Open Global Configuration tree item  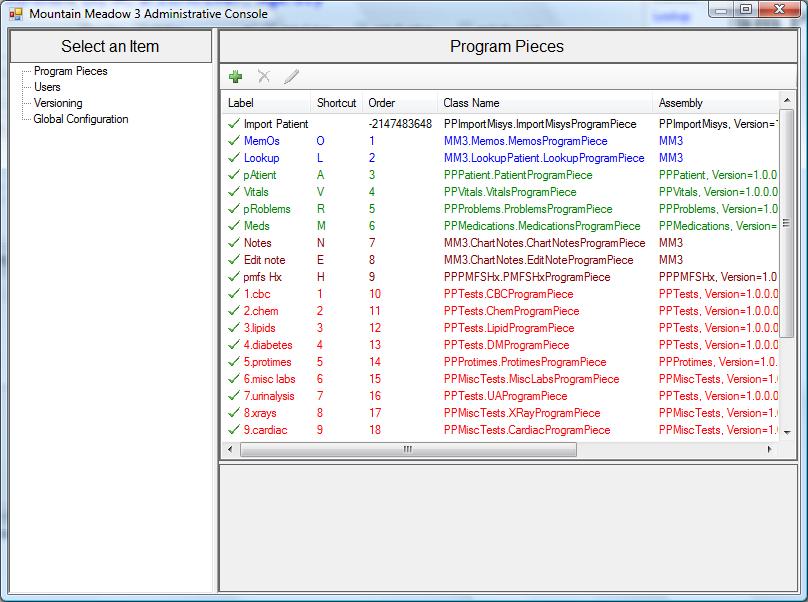coord(80,119)
